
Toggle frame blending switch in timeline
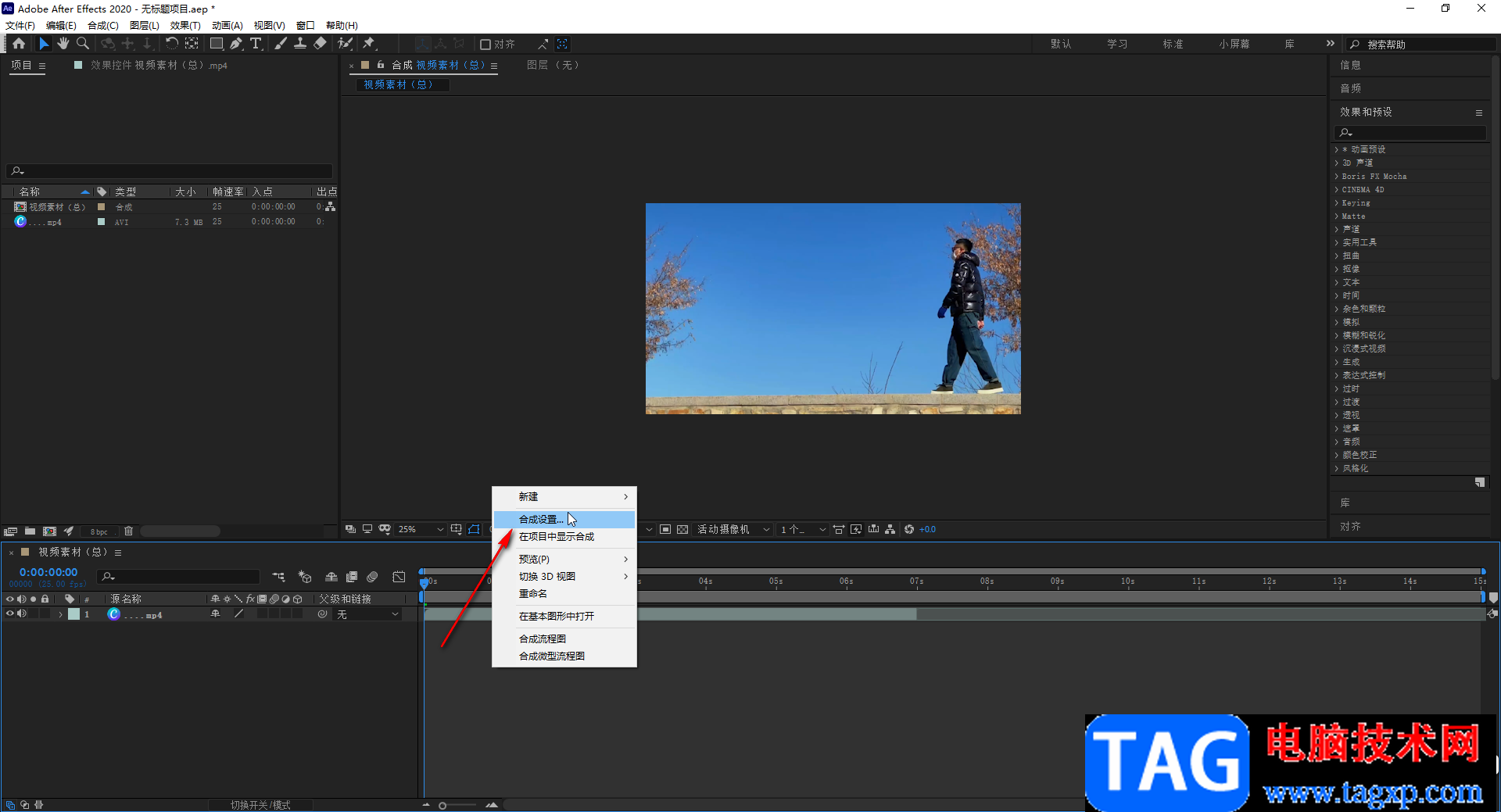[x=352, y=577]
